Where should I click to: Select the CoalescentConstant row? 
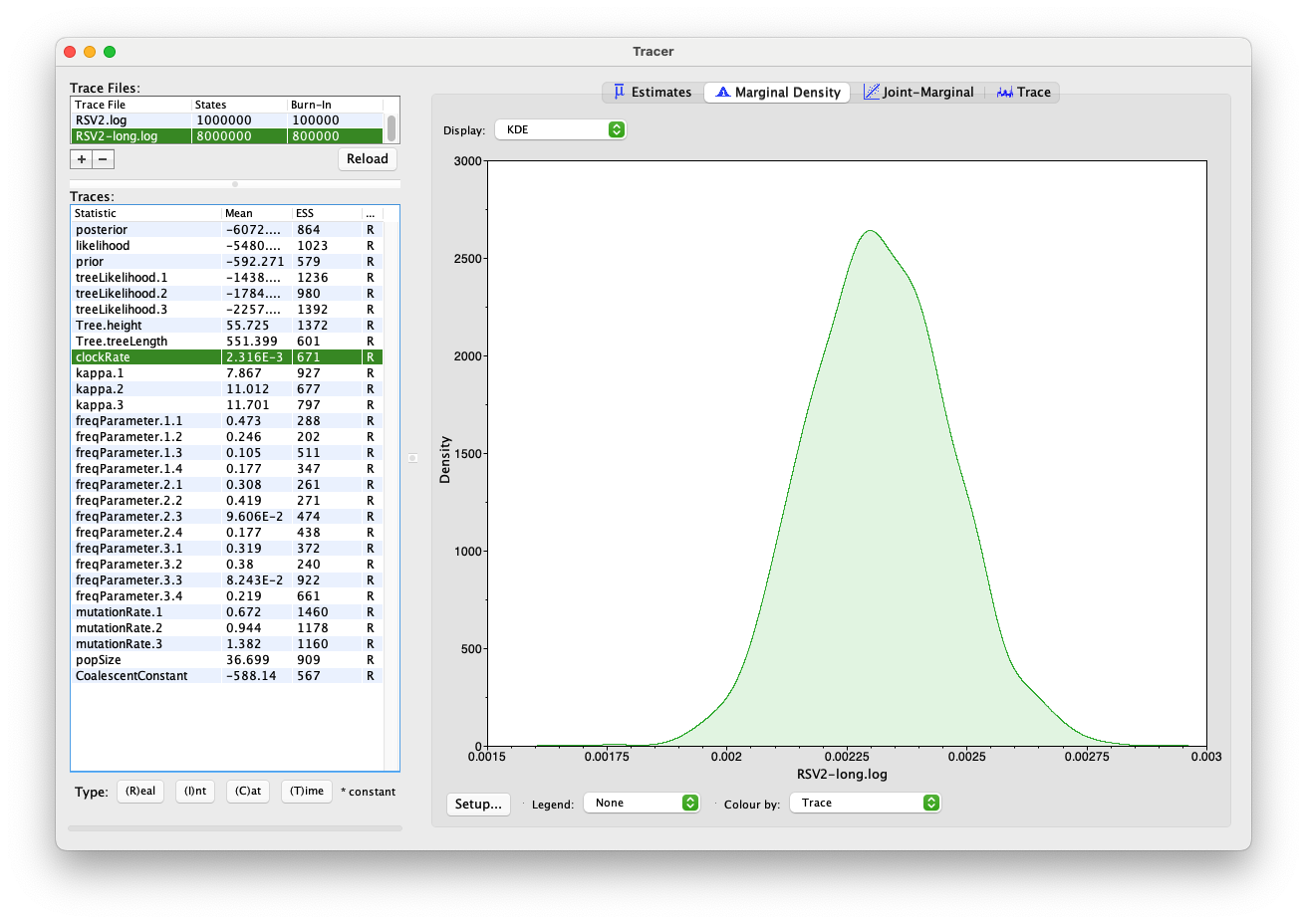[227, 675]
